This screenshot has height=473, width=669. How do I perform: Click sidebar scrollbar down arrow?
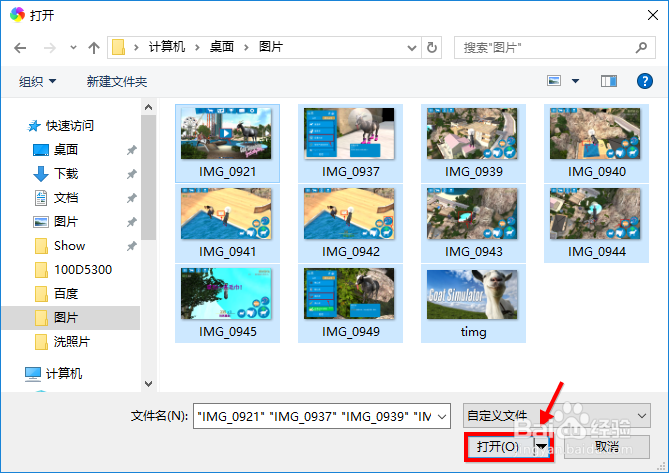pos(148,383)
